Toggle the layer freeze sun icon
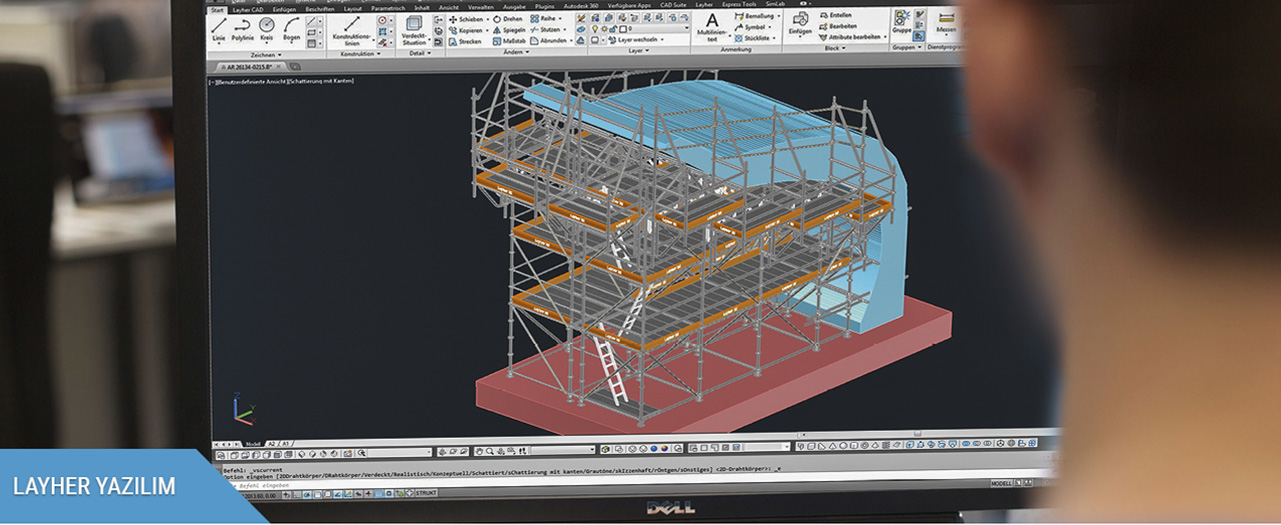This screenshot has height=525, width=1281. click(x=605, y=30)
